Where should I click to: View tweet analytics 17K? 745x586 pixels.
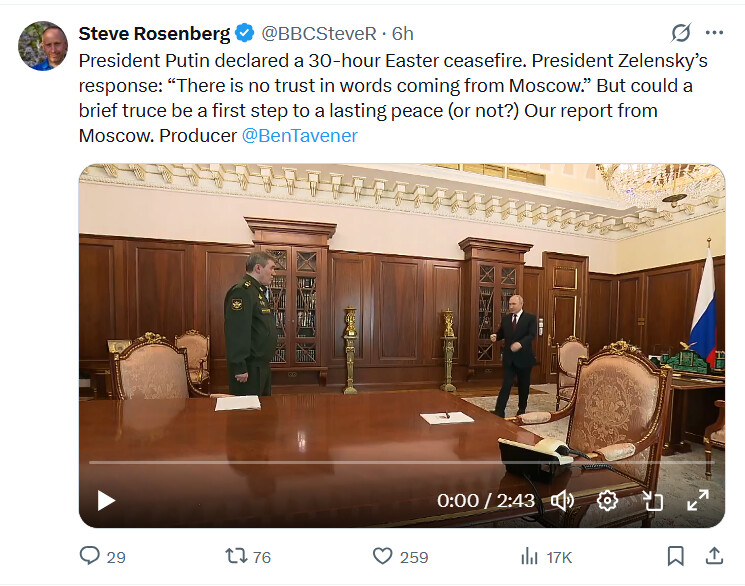546,557
